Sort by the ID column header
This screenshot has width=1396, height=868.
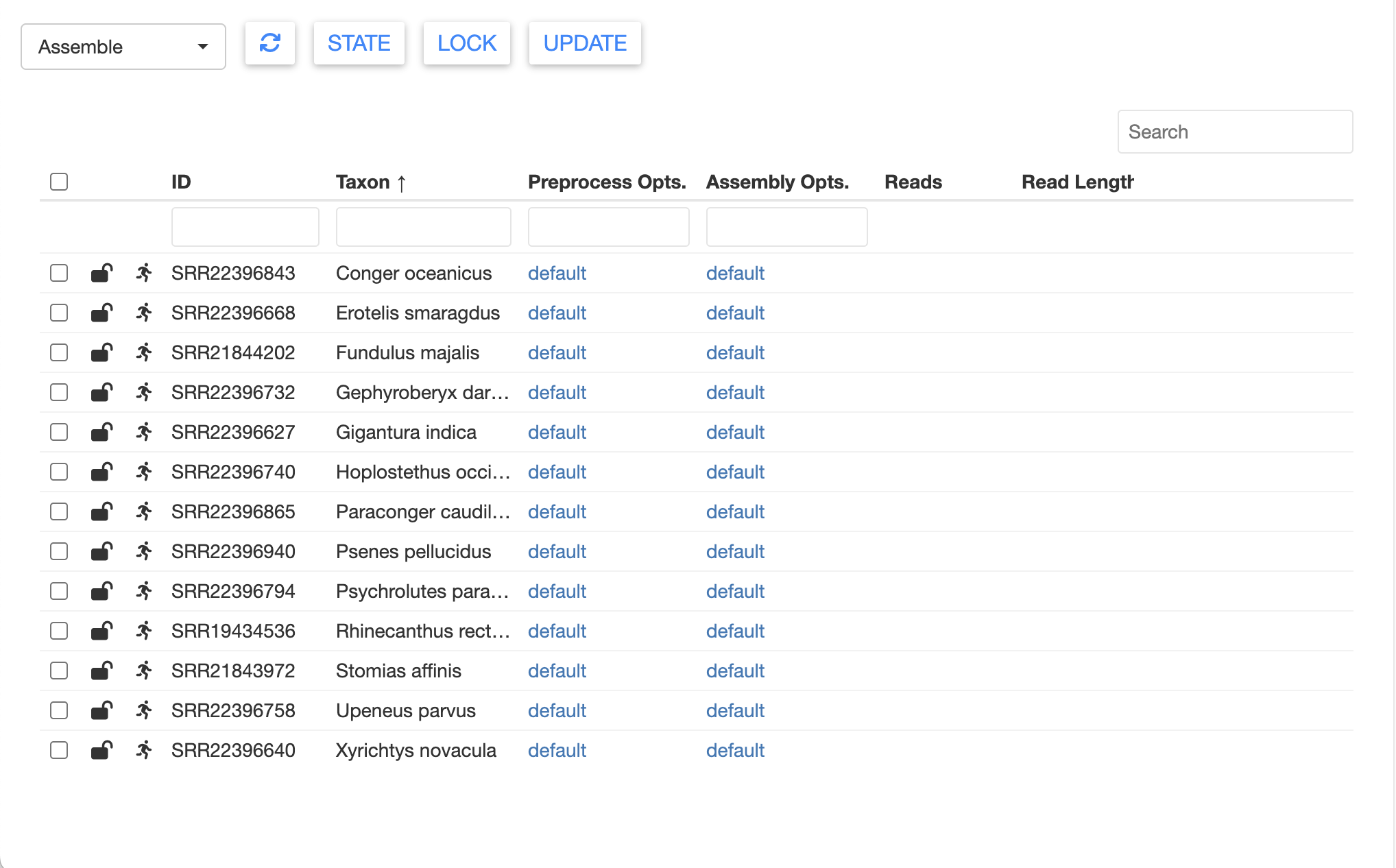(x=181, y=182)
